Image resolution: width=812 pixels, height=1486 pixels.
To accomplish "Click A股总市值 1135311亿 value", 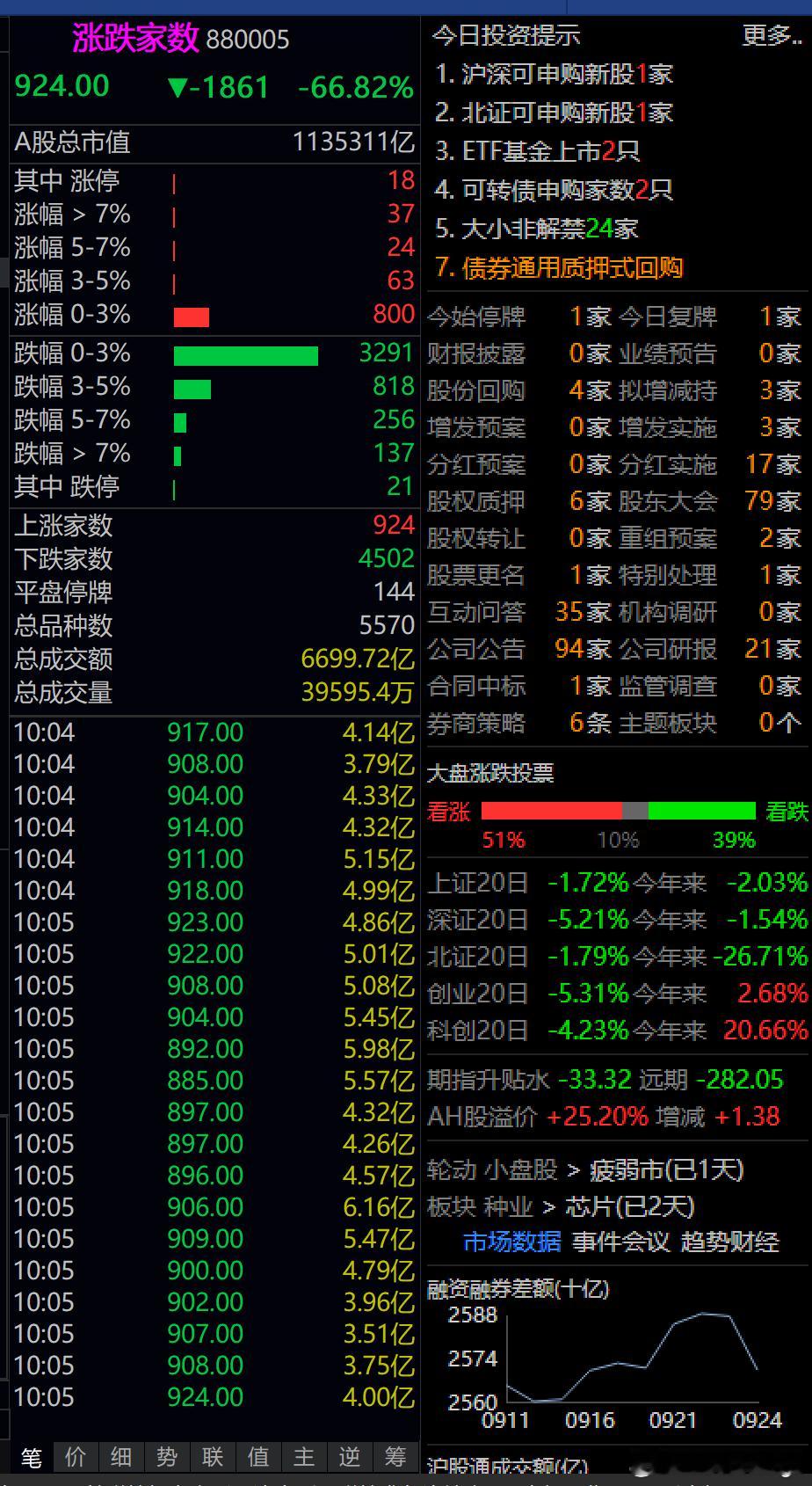I will pyautogui.click(x=353, y=142).
